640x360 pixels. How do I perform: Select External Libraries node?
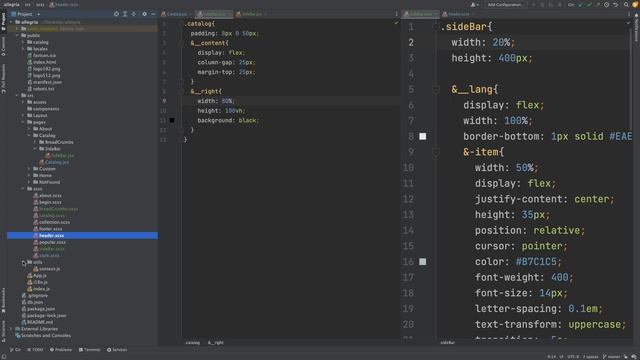click(39, 329)
